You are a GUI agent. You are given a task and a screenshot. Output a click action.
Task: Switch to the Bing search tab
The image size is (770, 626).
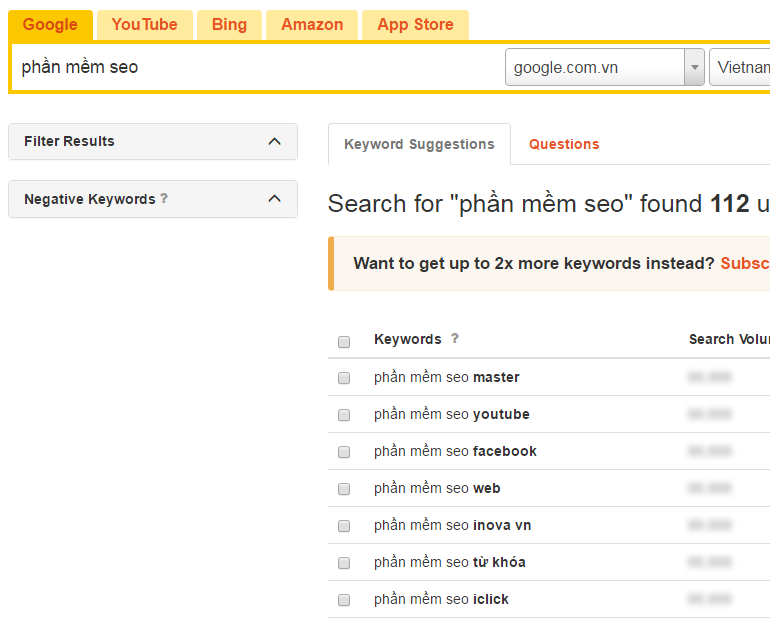point(229,25)
